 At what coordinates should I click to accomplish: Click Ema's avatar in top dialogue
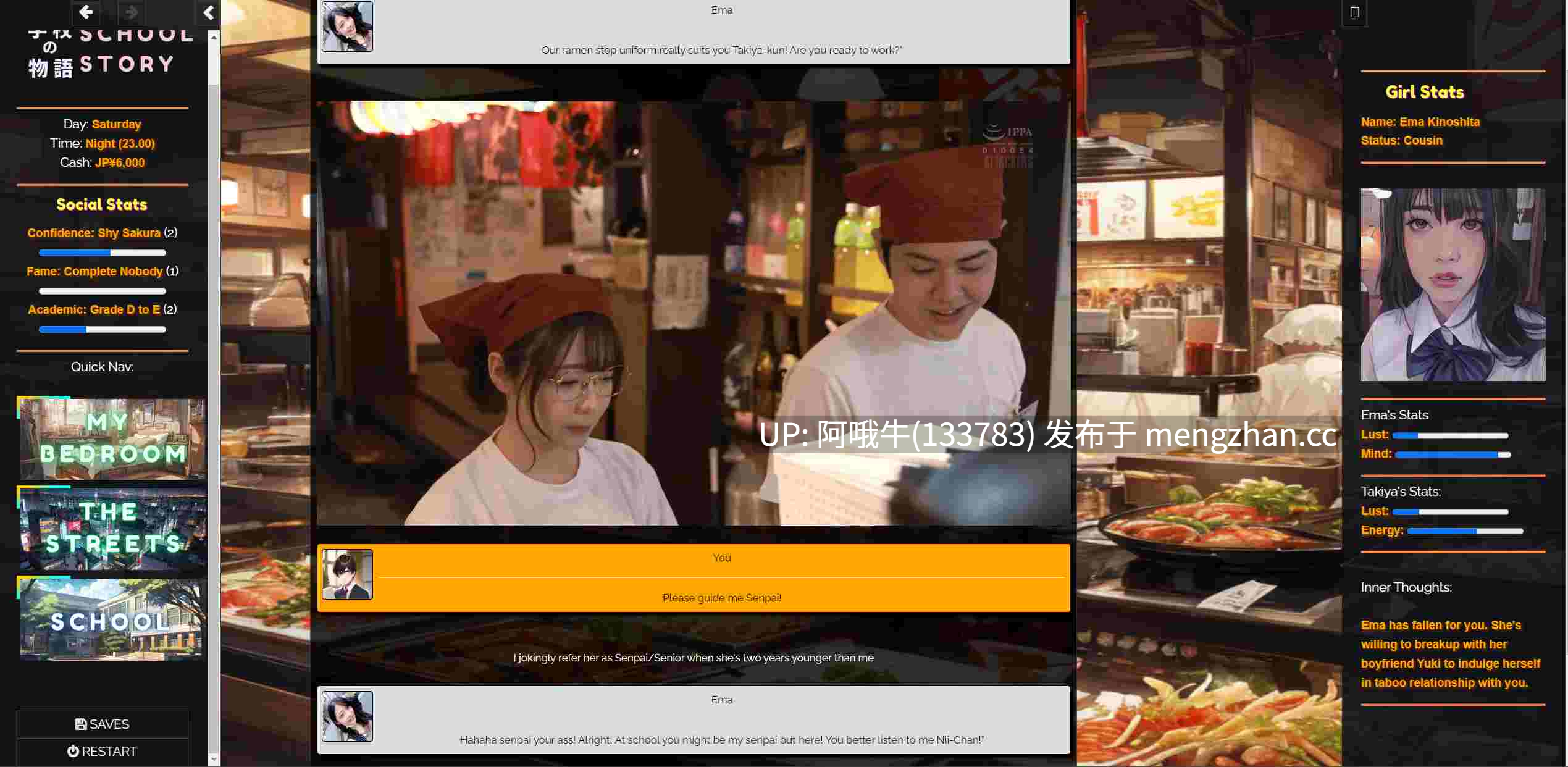point(347,26)
